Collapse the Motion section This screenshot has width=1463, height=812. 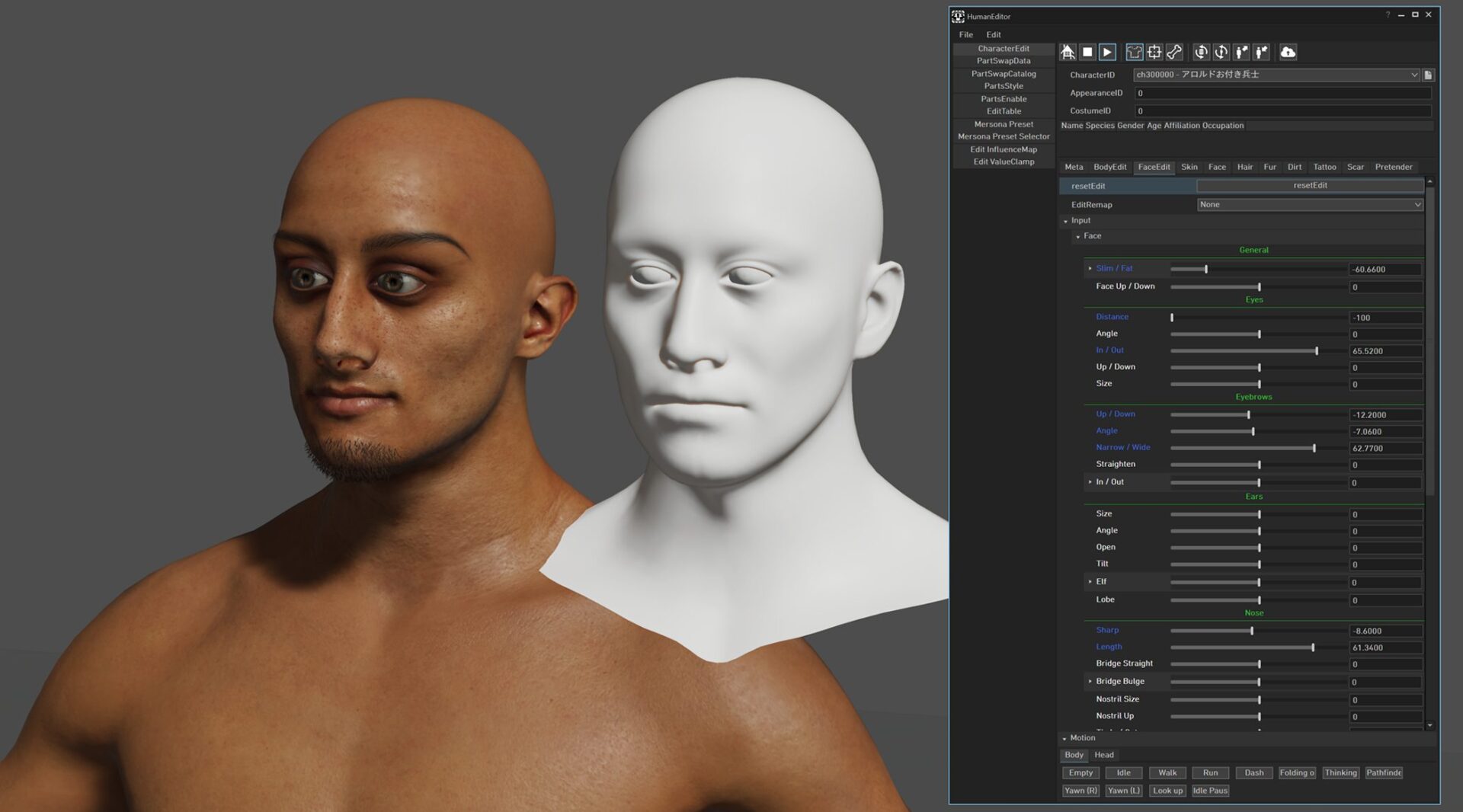coord(1065,738)
